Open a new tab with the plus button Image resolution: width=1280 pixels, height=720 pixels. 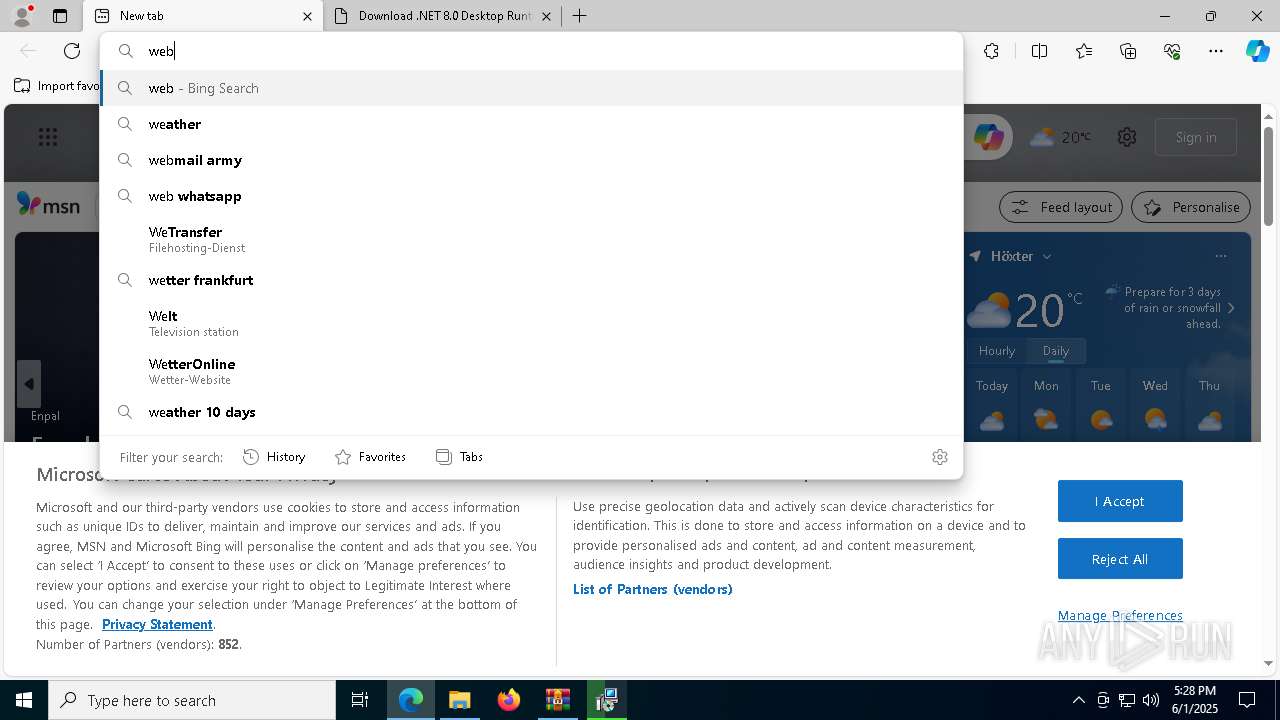pos(579,16)
